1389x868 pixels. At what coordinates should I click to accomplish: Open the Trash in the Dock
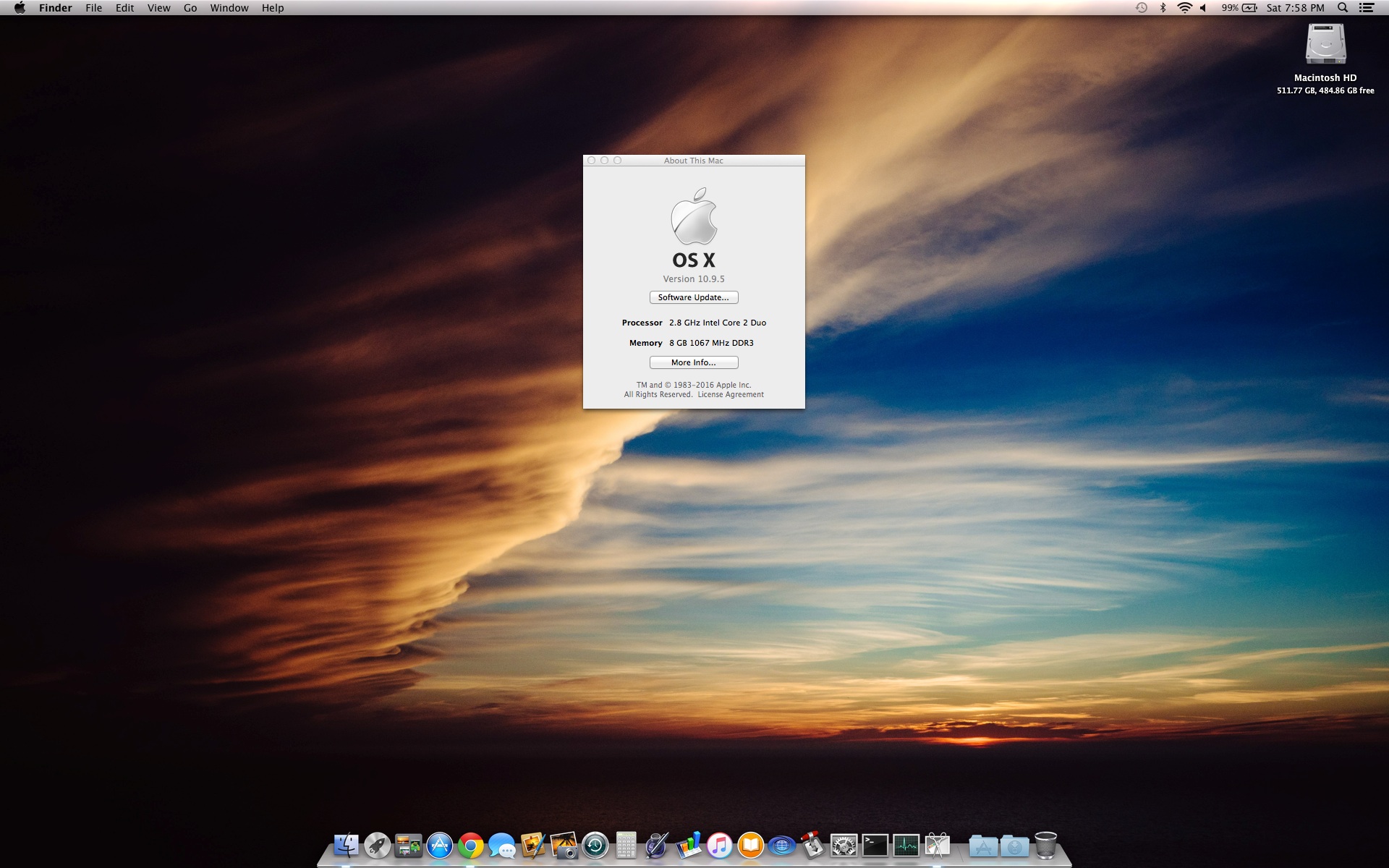coord(1045,845)
